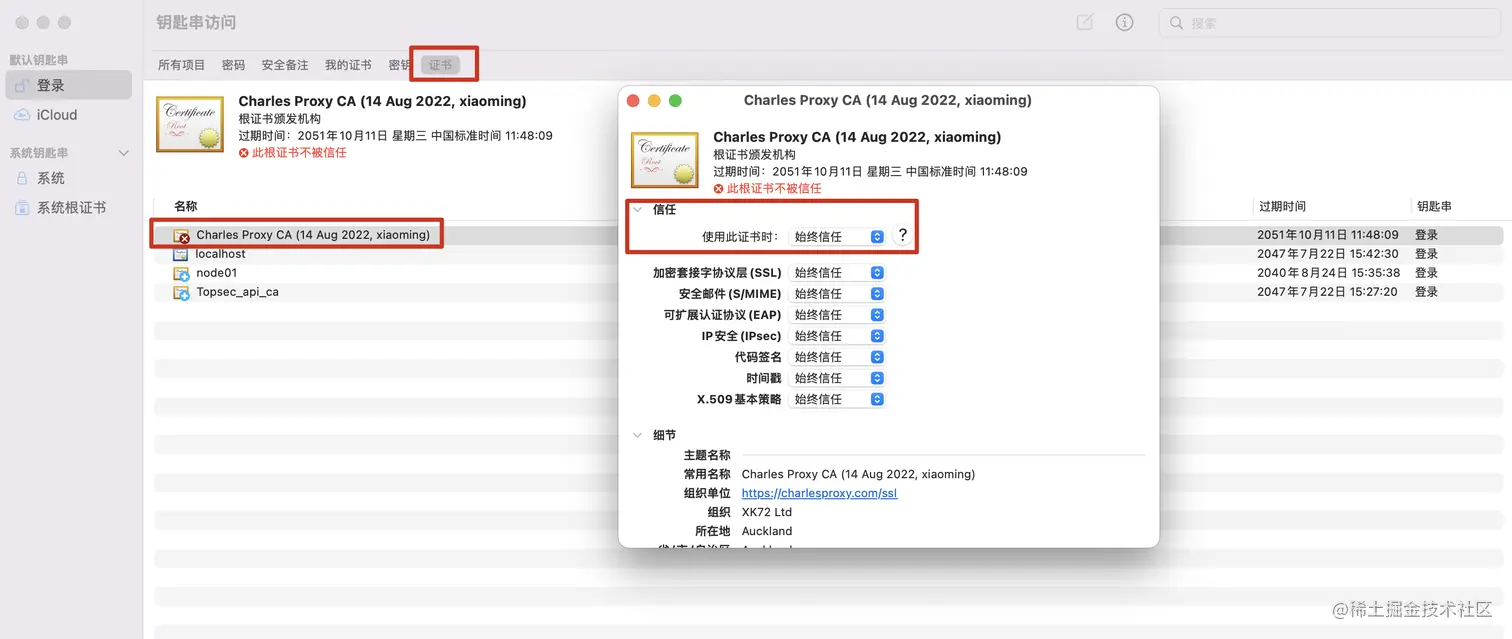
Task: Close the certificate detail window
Action: coord(633,101)
